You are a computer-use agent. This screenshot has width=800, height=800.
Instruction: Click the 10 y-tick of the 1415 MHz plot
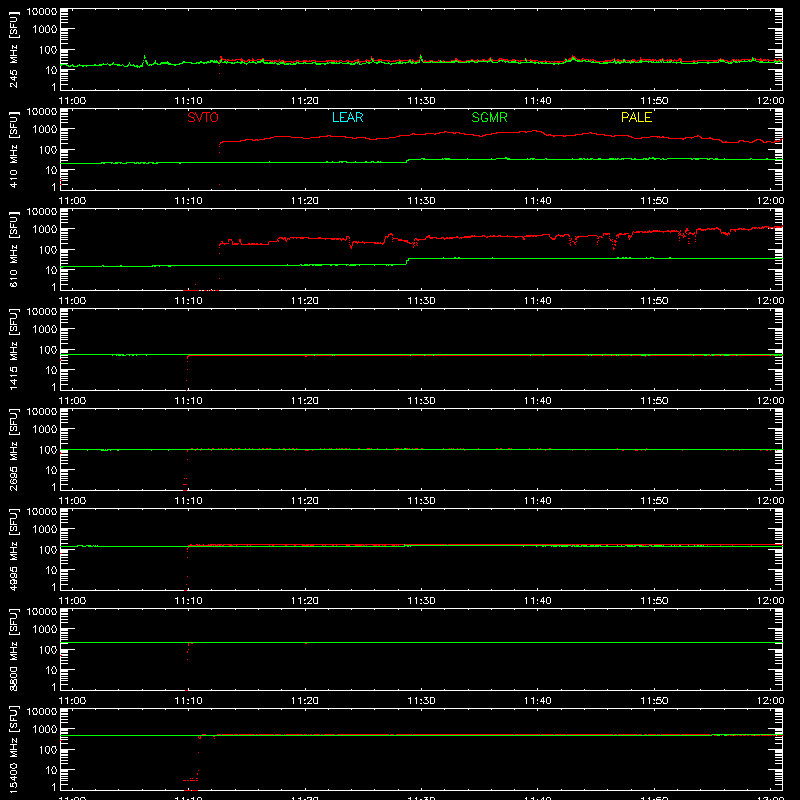click(51, 370)
